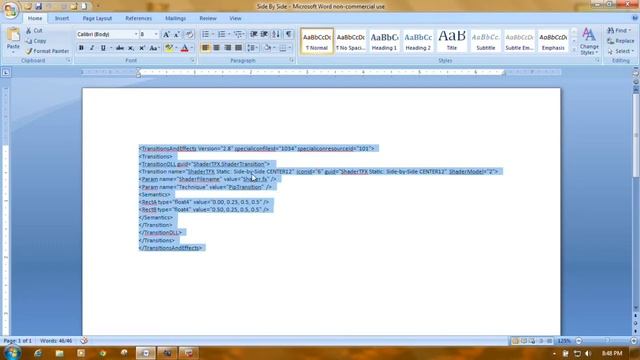Image resolution: width=640 pixels, height=360 pixels.
Task: Open the References tab
Action: click(138, 18)
